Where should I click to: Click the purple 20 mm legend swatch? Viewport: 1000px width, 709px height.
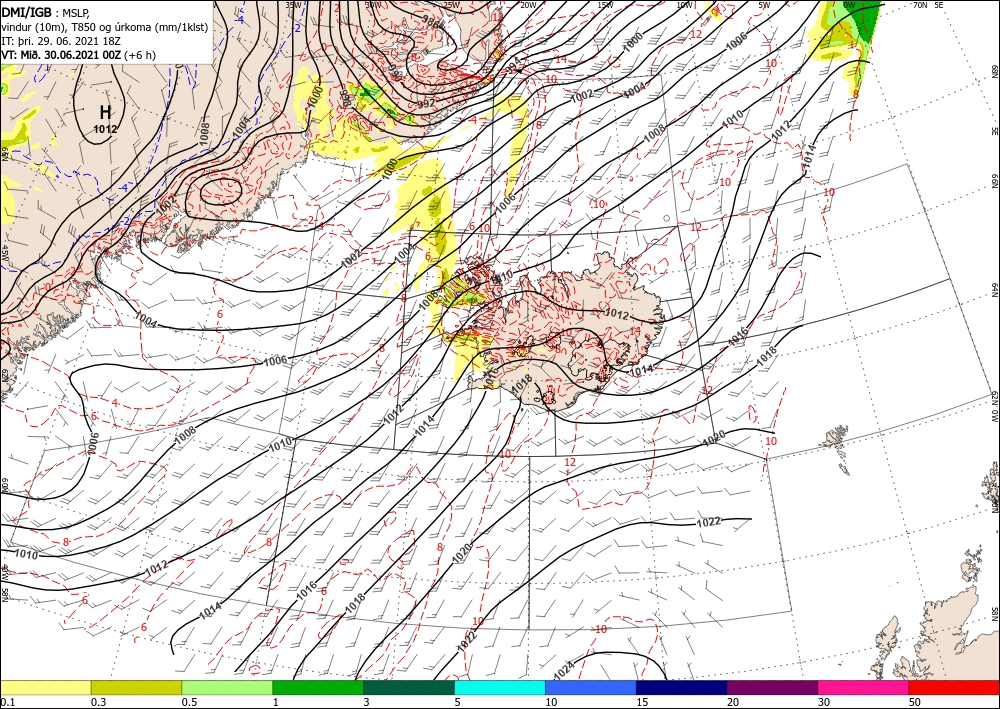point(772,687)
